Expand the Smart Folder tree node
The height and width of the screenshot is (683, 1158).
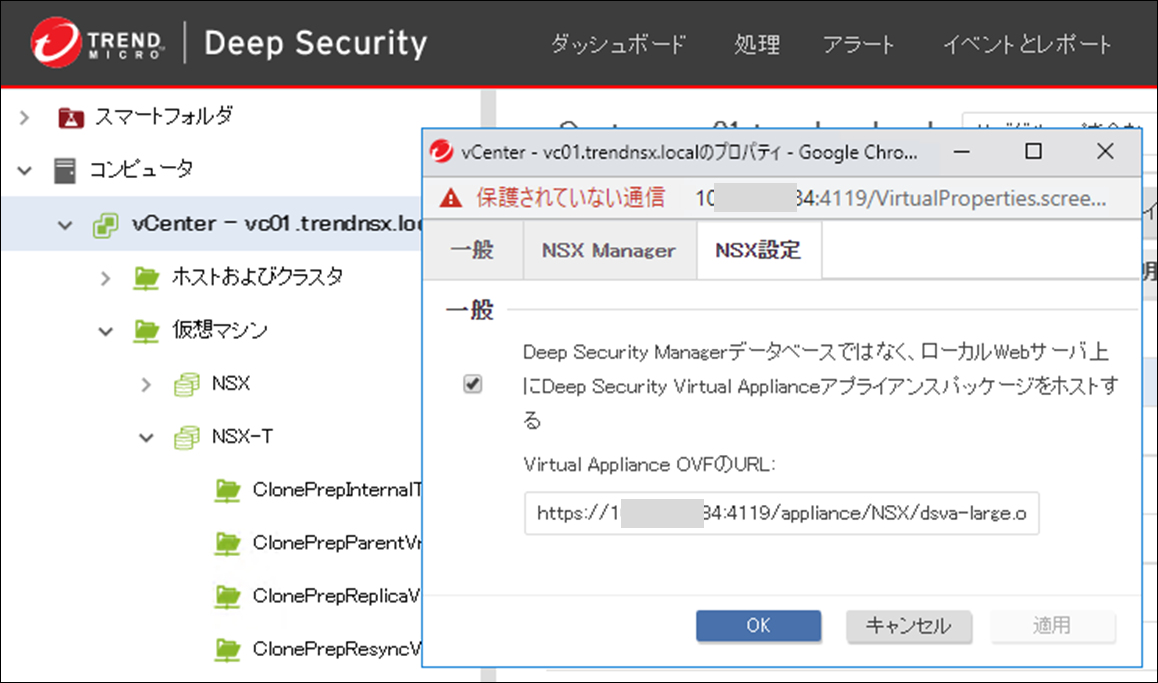pos(25,117)
